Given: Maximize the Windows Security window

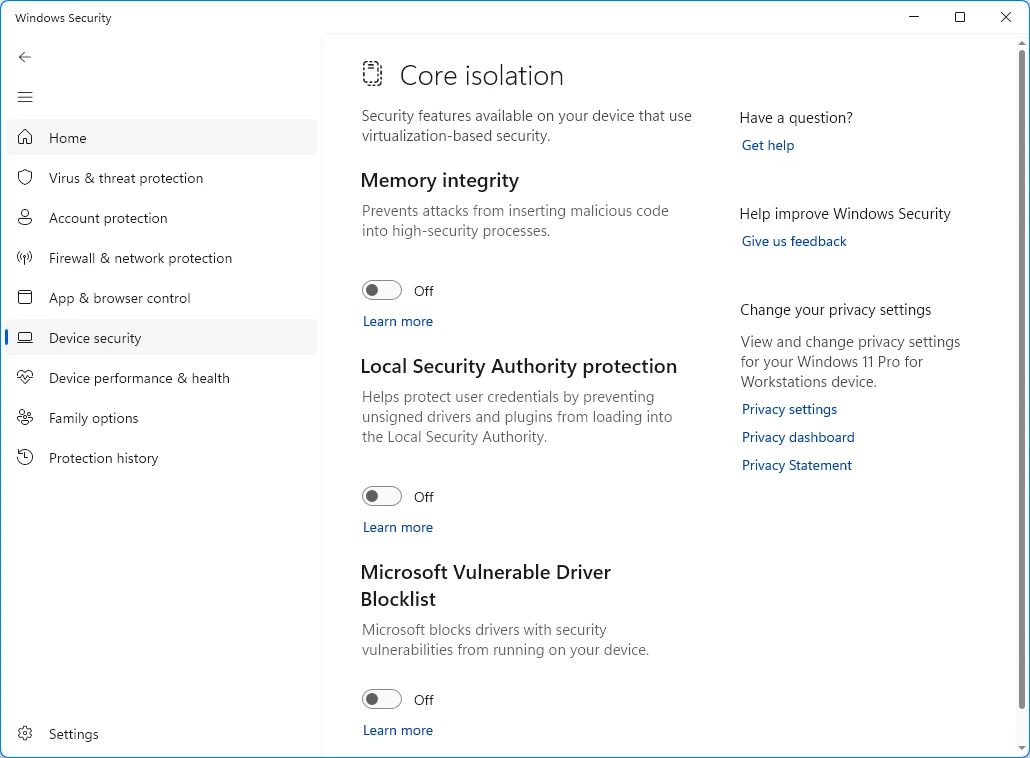Looking at the screenshot, I should pyautogui.click(x=960, y=17).
